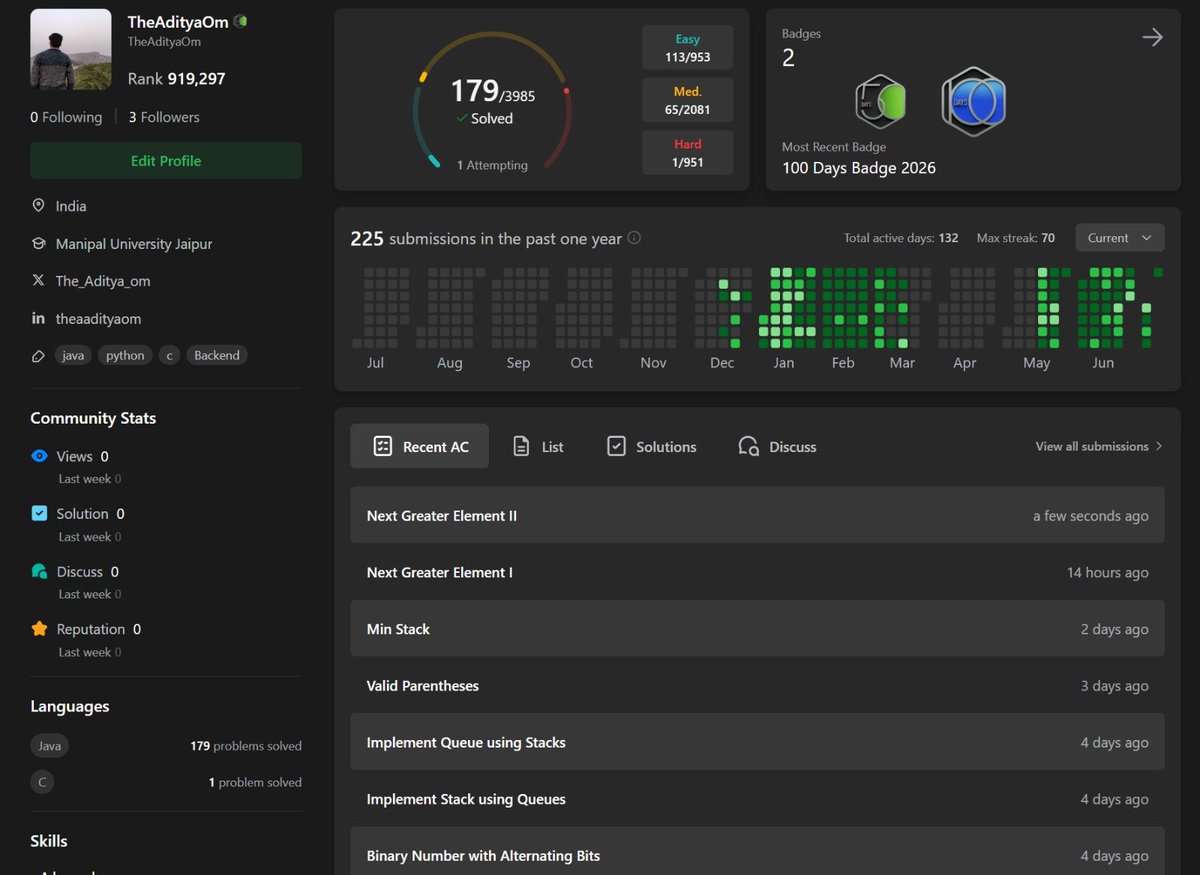Click the theaadityaom LinkedIn link
This screenshot has width=1200, height=875.
tap(98, 319)
